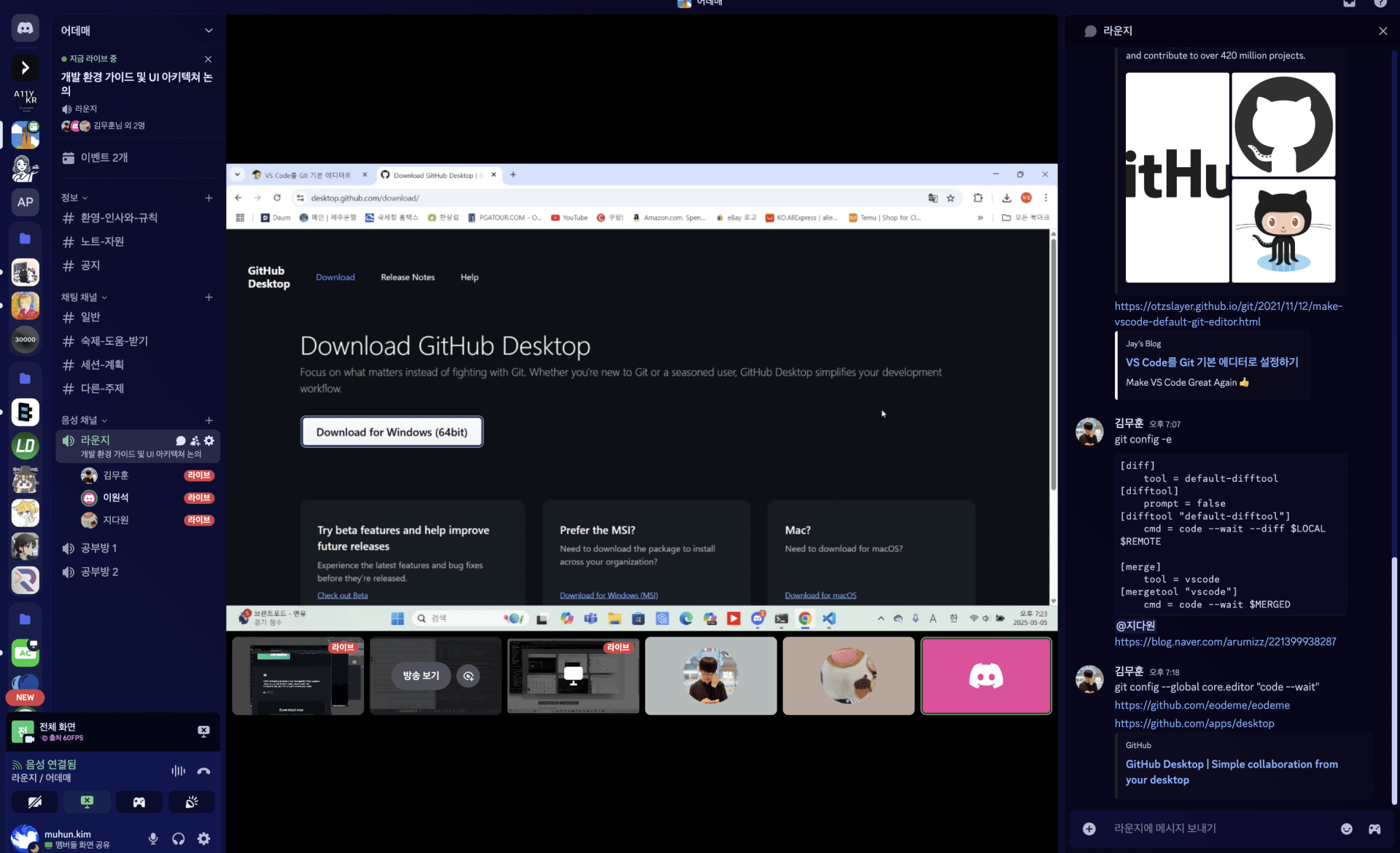The height and width of the screenshot is (853, 1400).
Task: Turn on camera in voice controls
Action: pos(35,802)
